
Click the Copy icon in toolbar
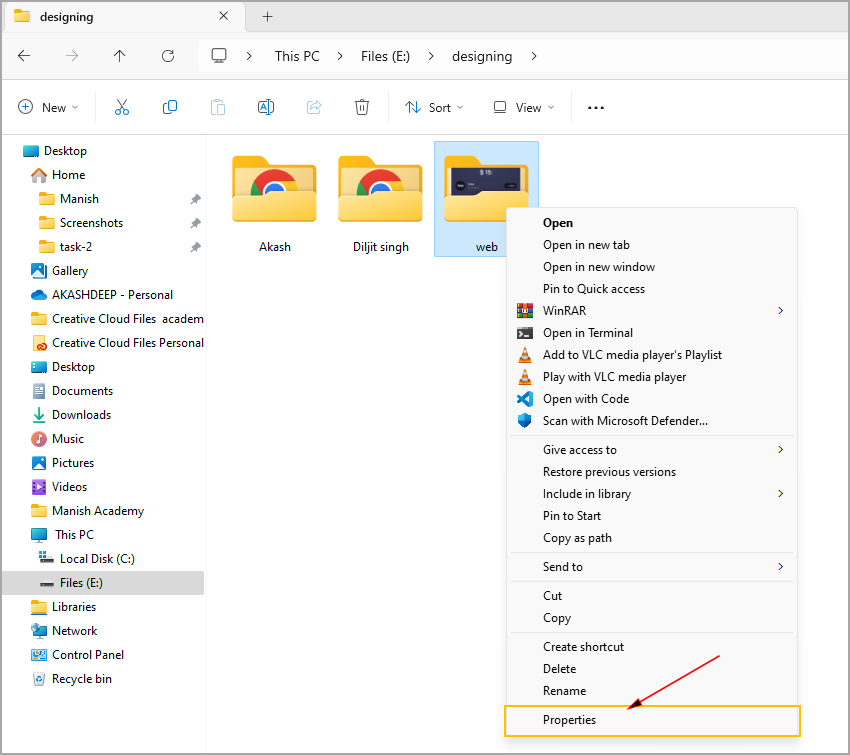[x=170, y=108]
